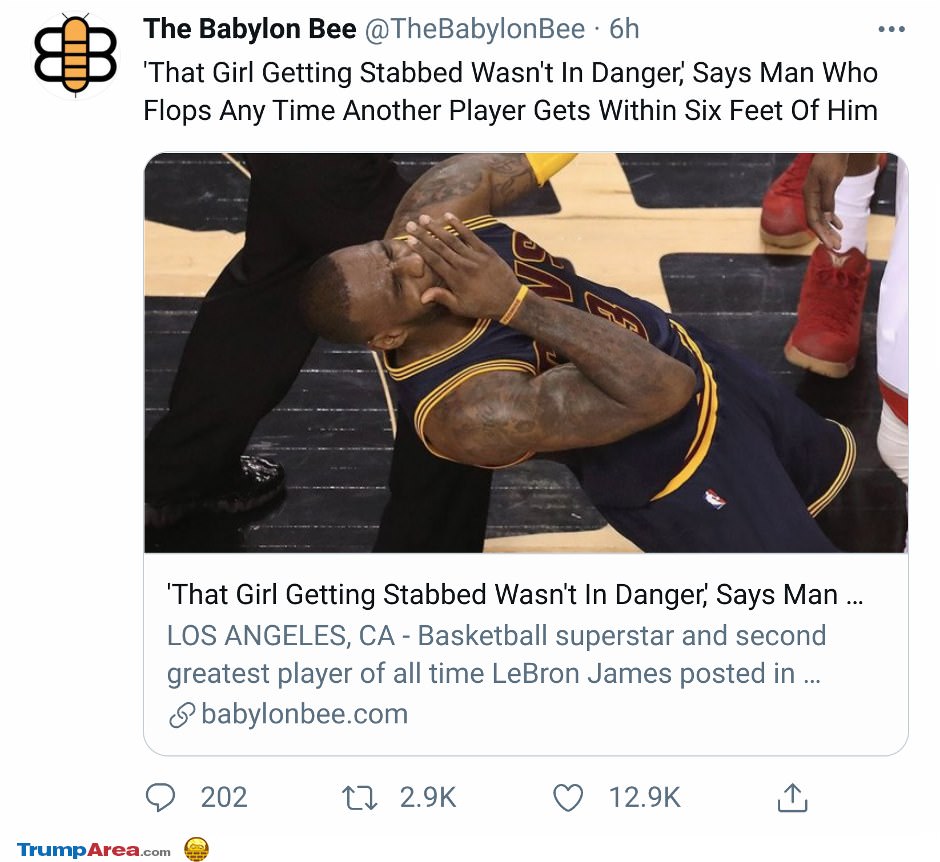The height and width of the screenshot is (862, 940).
Task: Like the tweet with heart icon
Action: pyautogui.click(x=567, y=798)
